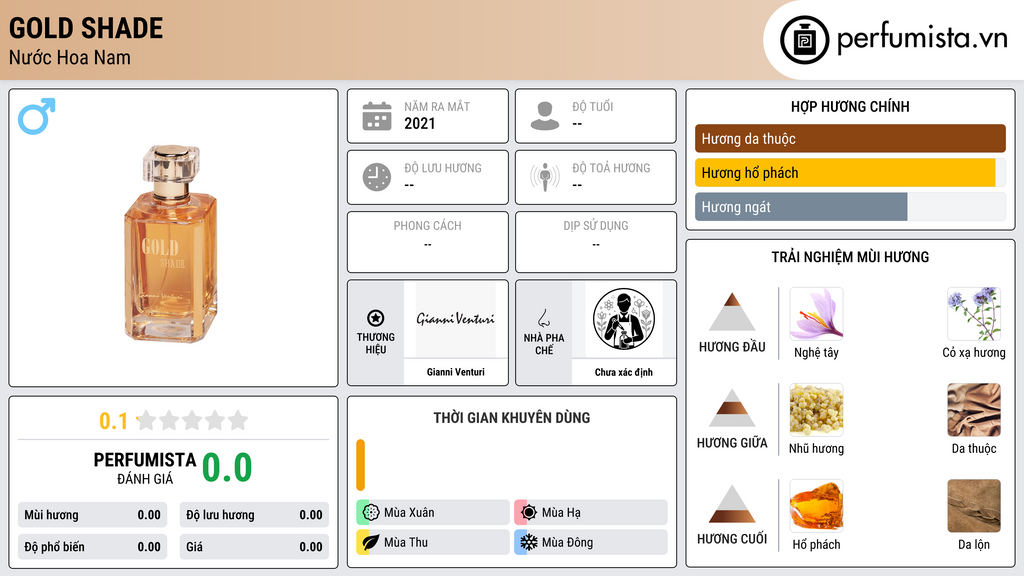Click the launch year 2021 value

coord(419,123)
